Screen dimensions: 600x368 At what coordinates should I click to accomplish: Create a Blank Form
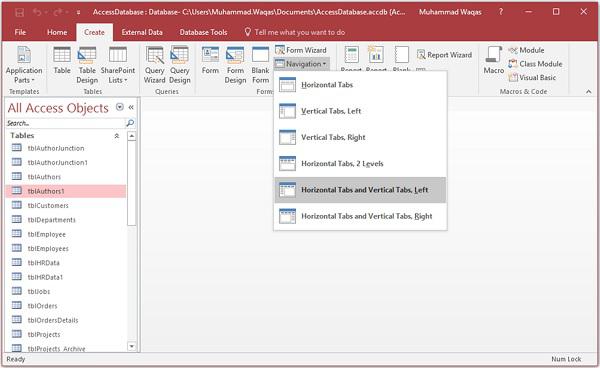coord(260,65)
